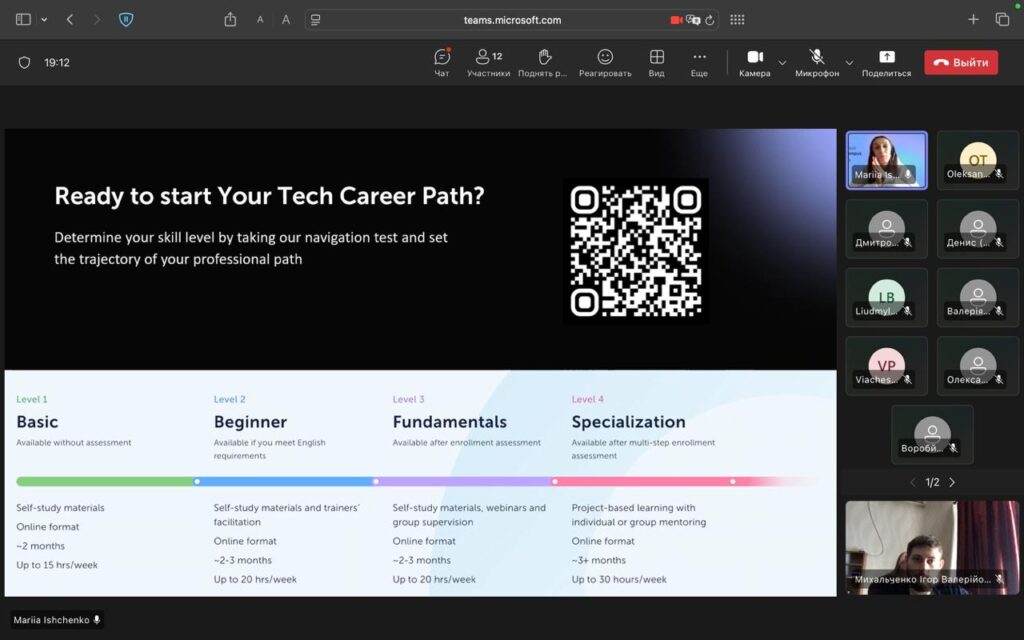Image resolution: width=1024 pixels, height=640 pixels.
Task: Show the Safari tab overview
Action: coord(1002,20)
